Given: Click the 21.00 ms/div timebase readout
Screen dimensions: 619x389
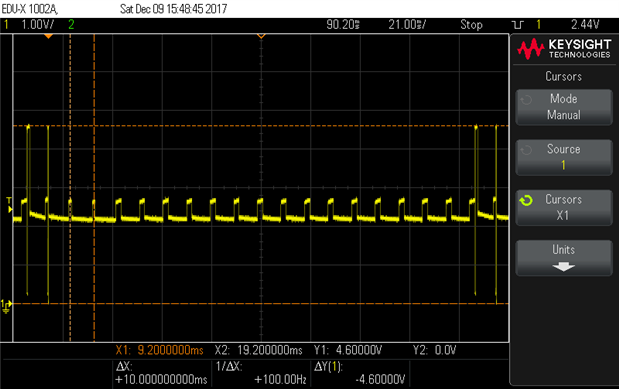Looking at the screenshot, I should (407, 24).
